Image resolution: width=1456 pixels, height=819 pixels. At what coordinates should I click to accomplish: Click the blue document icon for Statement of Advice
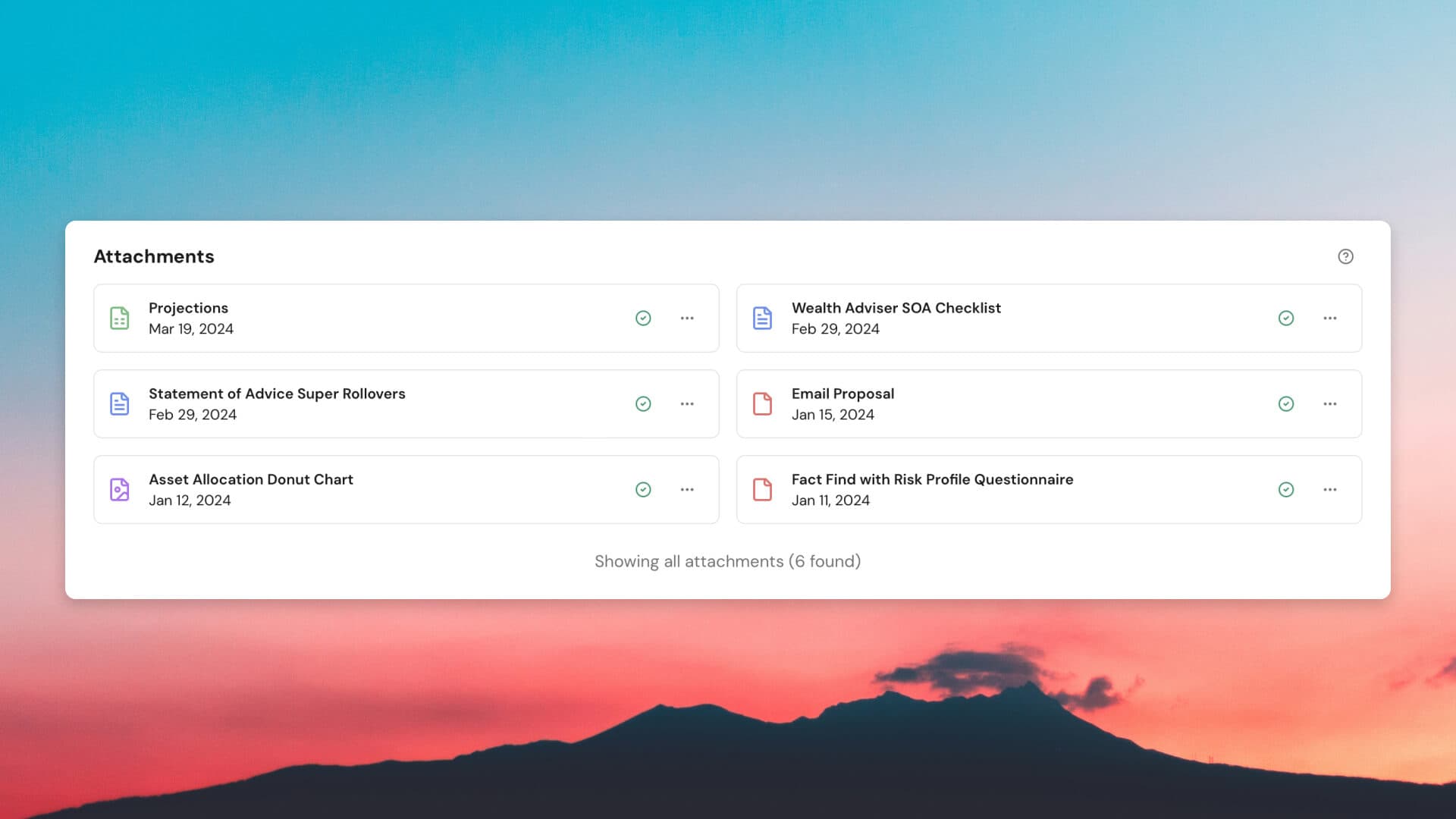[120, 403]
